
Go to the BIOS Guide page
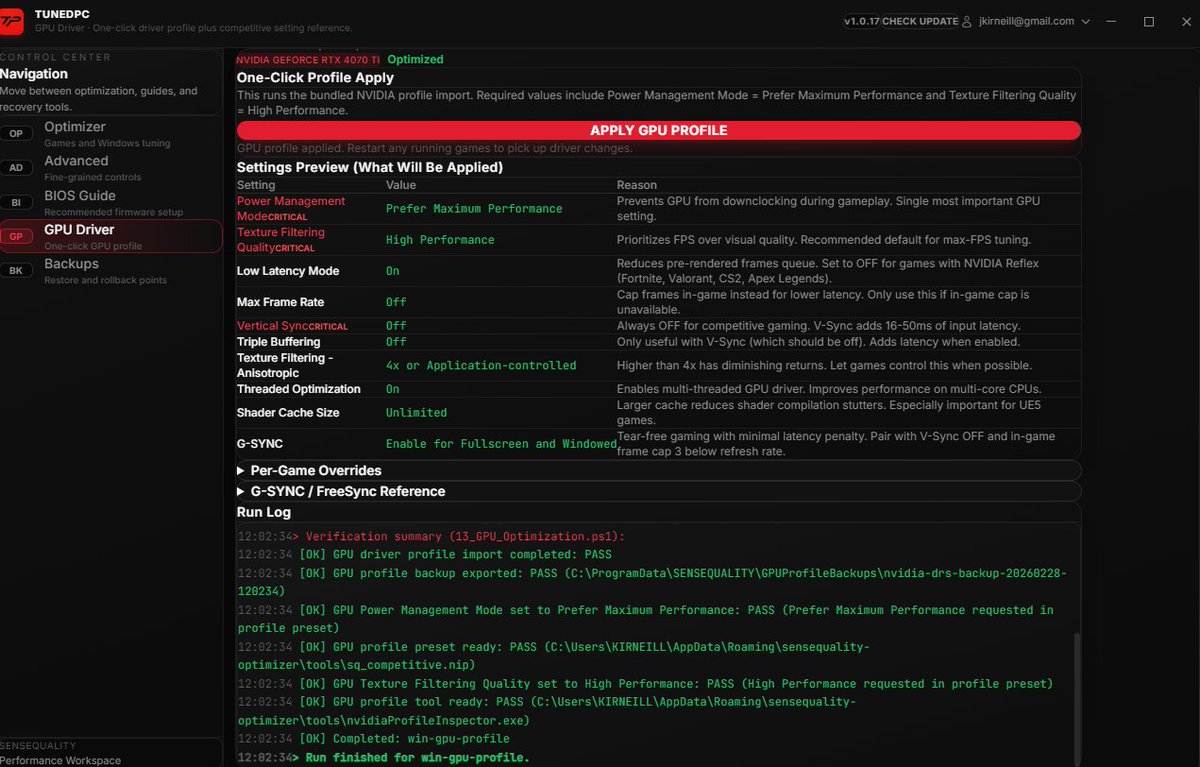click(111, 202)
